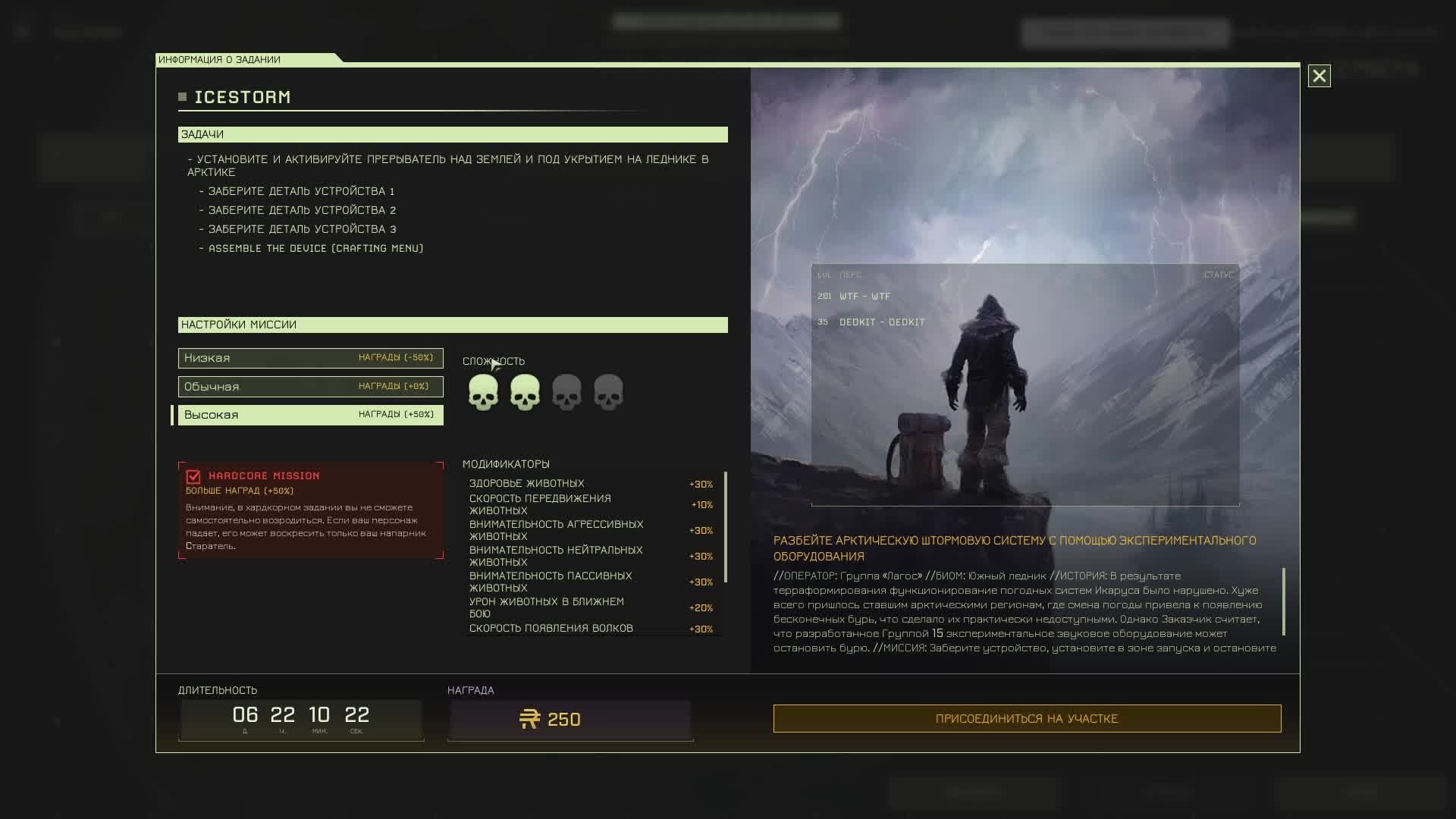Select Низкая difficulty option

click(x=310, y=358)
